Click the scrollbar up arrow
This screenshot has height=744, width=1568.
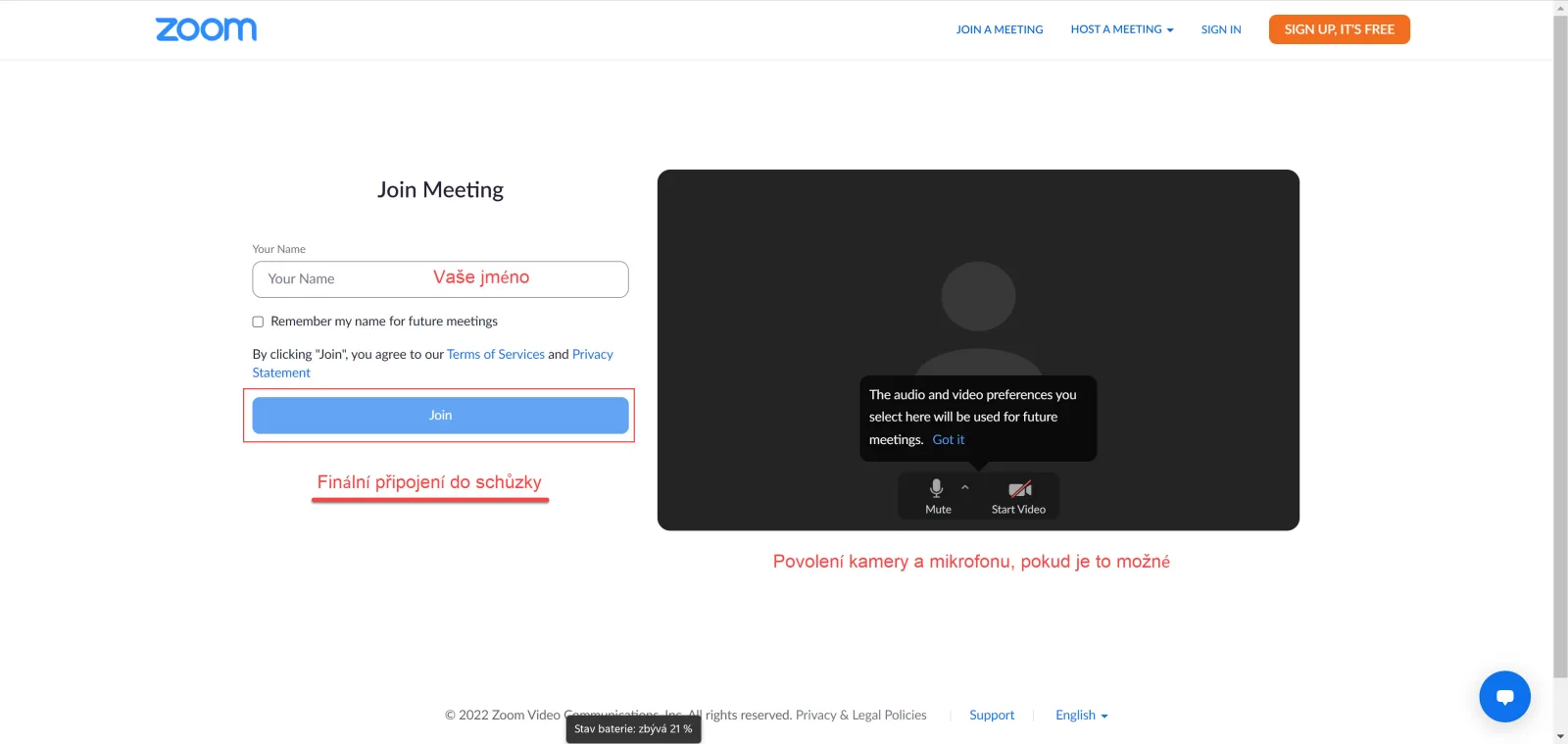click(x=1560, y=8)
